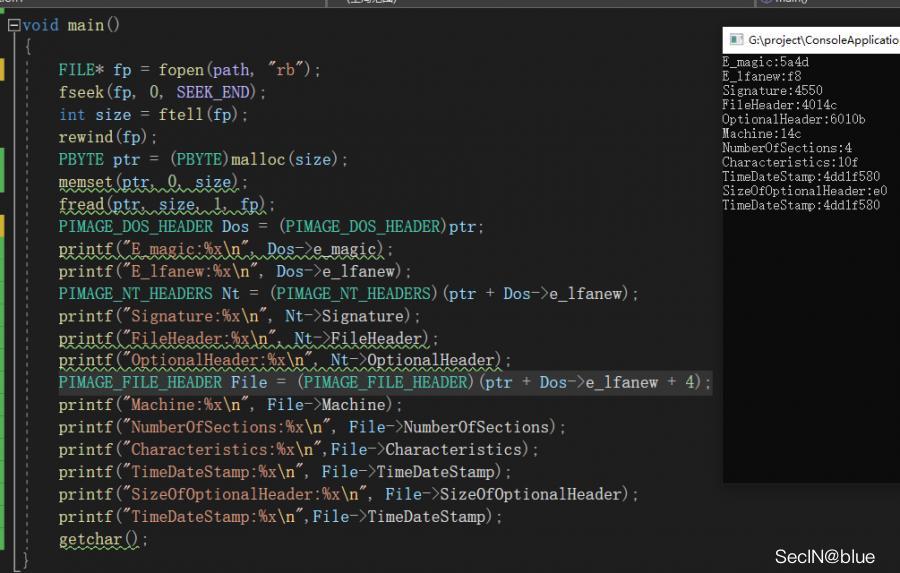Click the NumberOfSections:4 console output line
The height and width of the screenshot is (573, 900).
click(787, 148)
